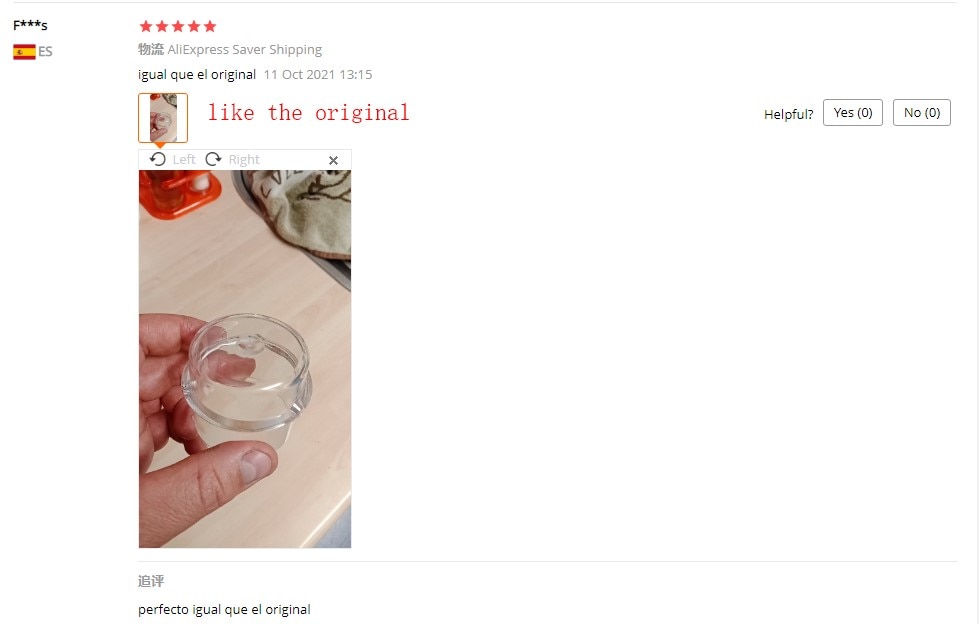Click the "Left" rotate label

184,160
